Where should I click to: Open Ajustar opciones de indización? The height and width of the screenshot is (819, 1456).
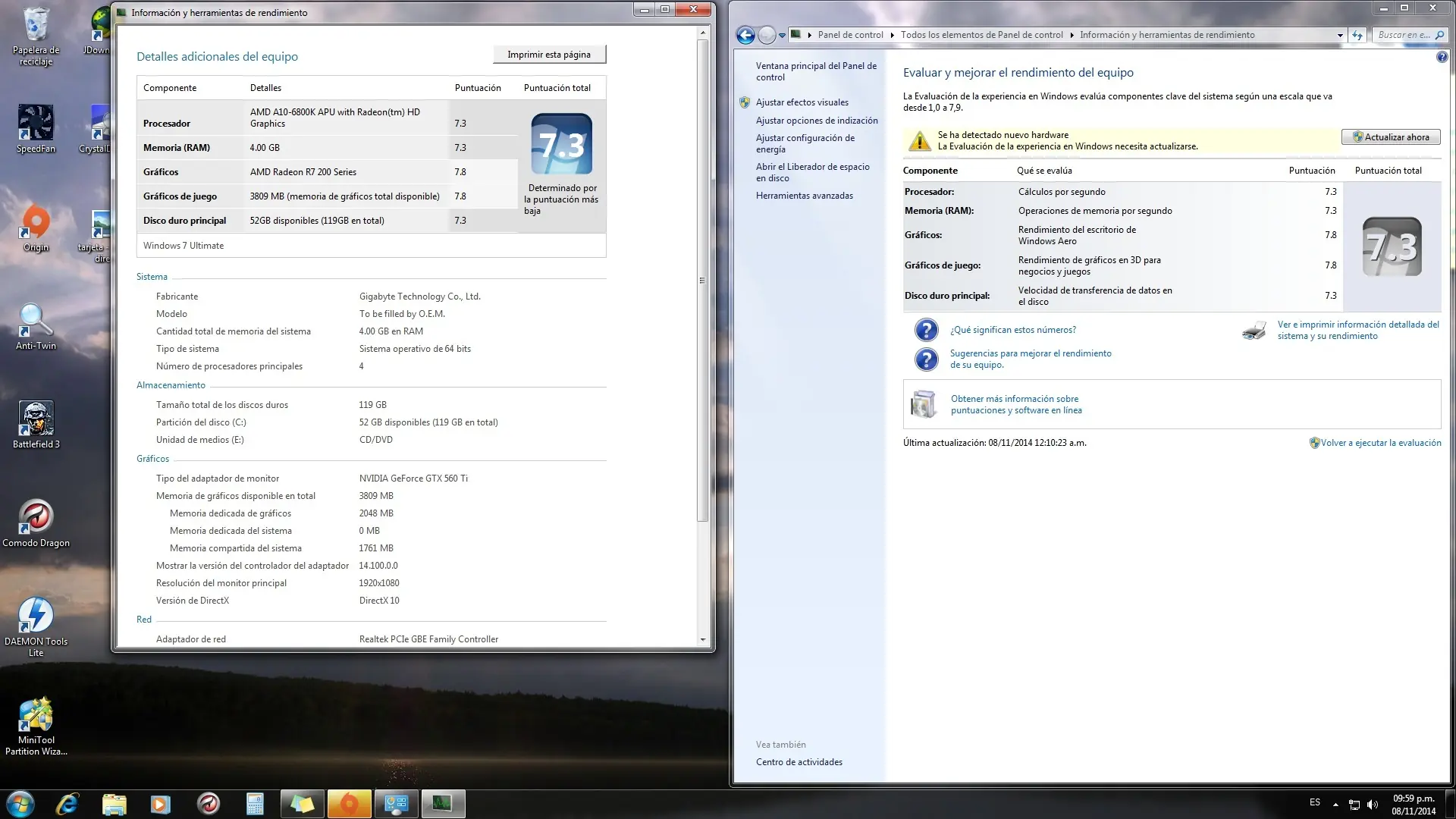pos(817,121)
